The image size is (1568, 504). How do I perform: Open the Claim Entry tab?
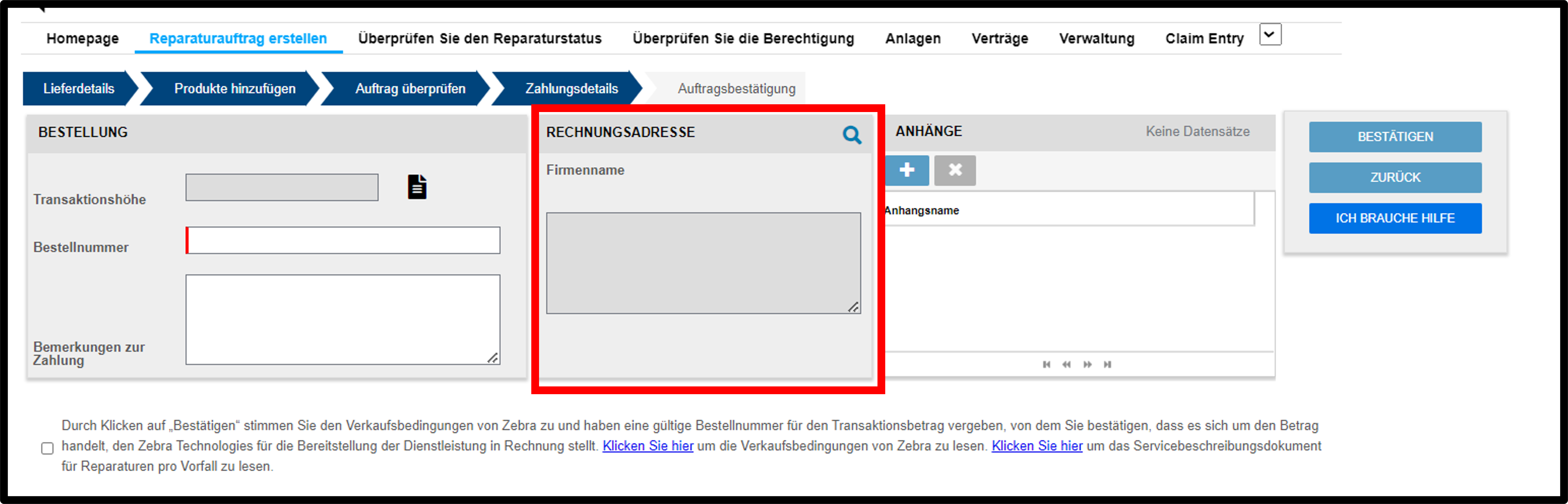point(1204,38)
